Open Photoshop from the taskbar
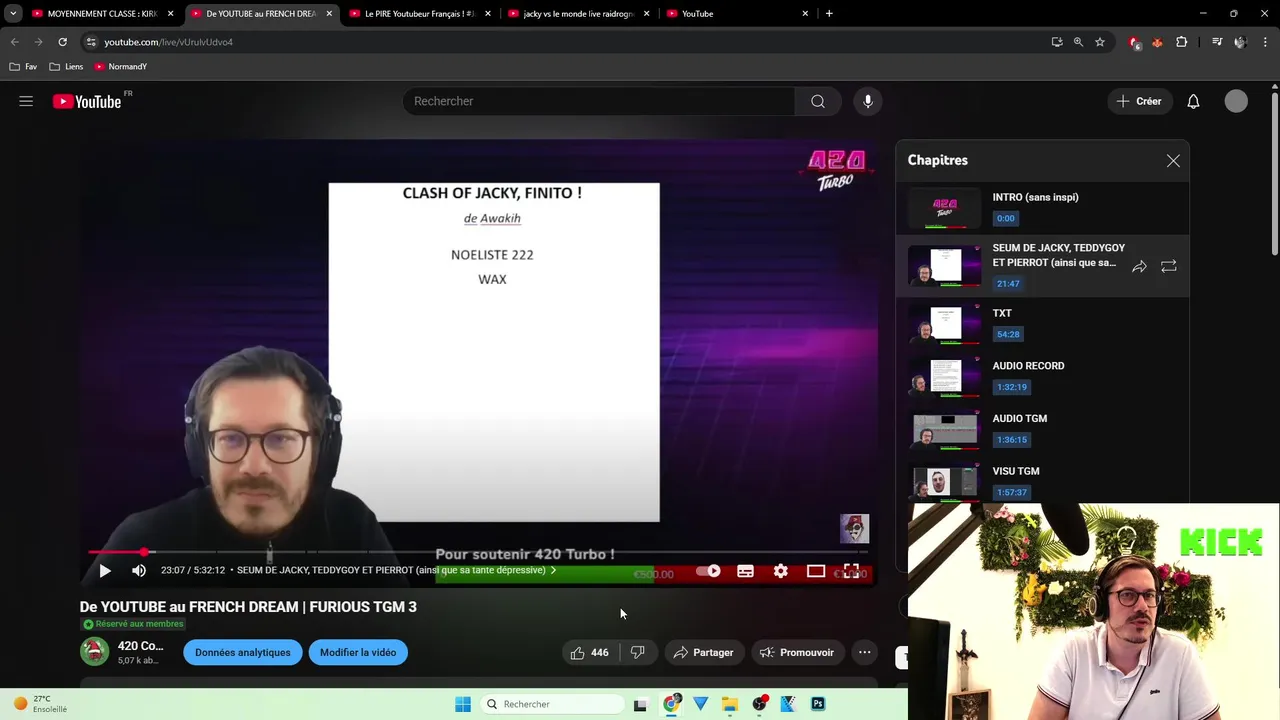This screenshot has height=720, width=1280. click(818, 704)
